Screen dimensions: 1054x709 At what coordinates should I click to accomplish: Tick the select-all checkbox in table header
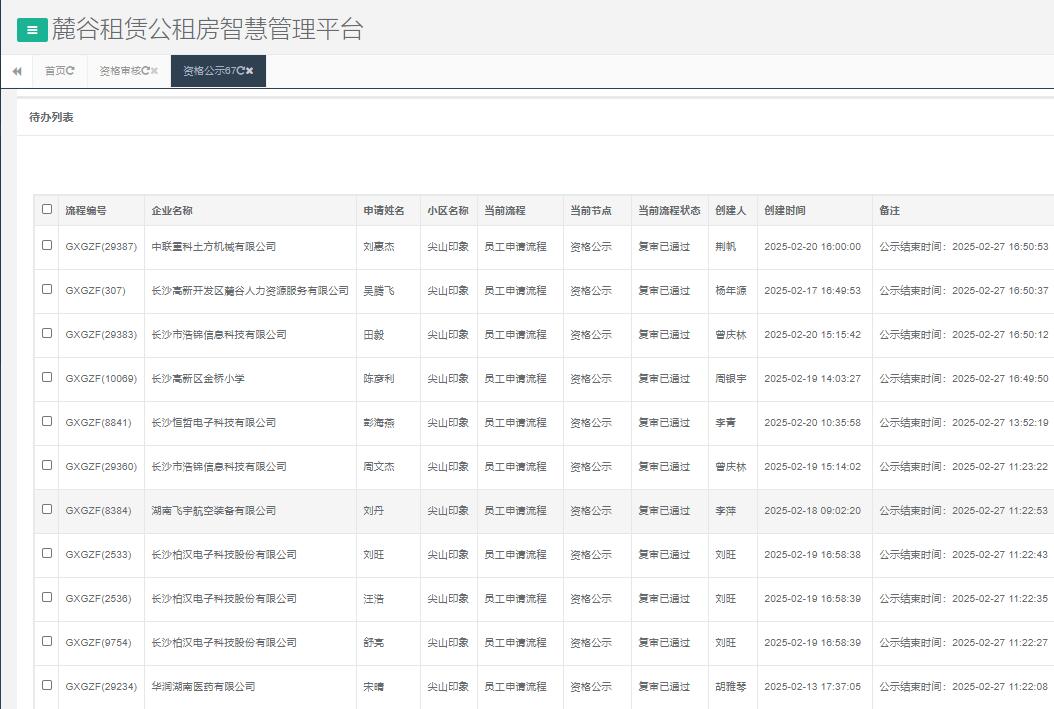tap(47, 210)
